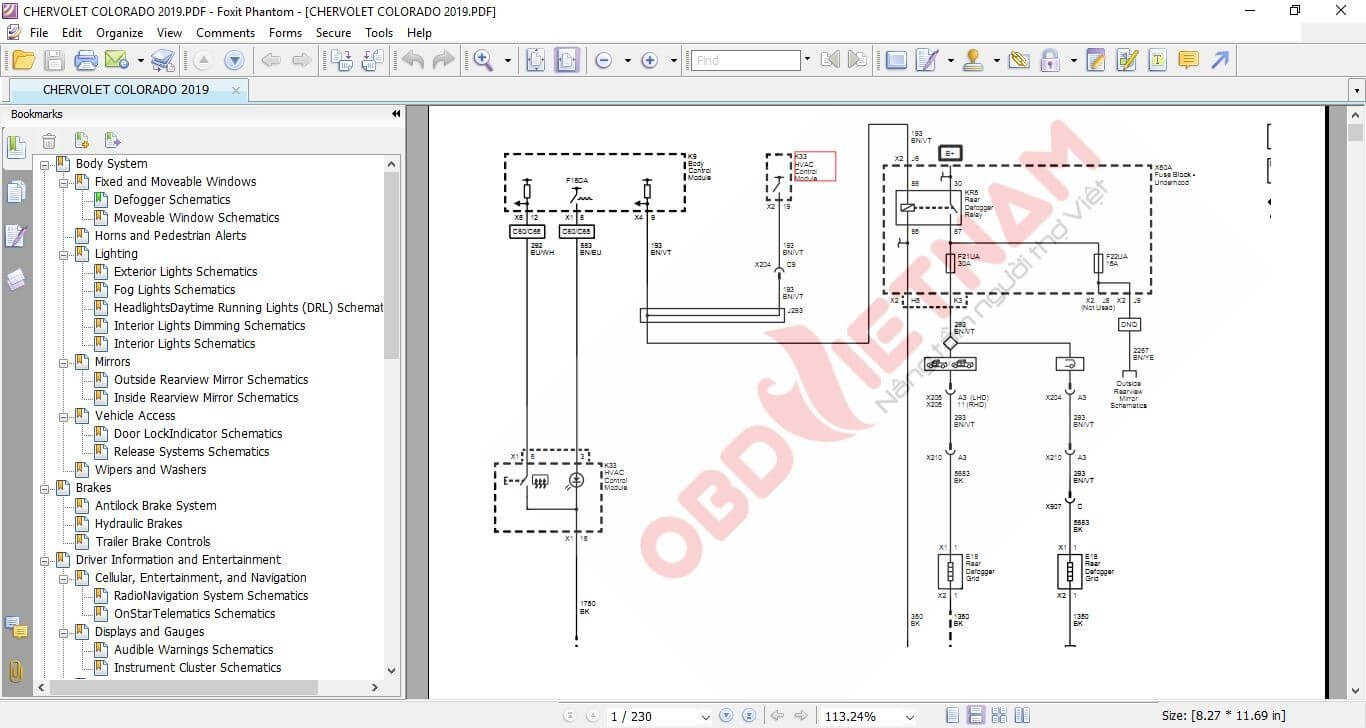Screen dimensions: 1366x728
Task: Open Fog Lights Schematics bookmark
Action: 175,290
